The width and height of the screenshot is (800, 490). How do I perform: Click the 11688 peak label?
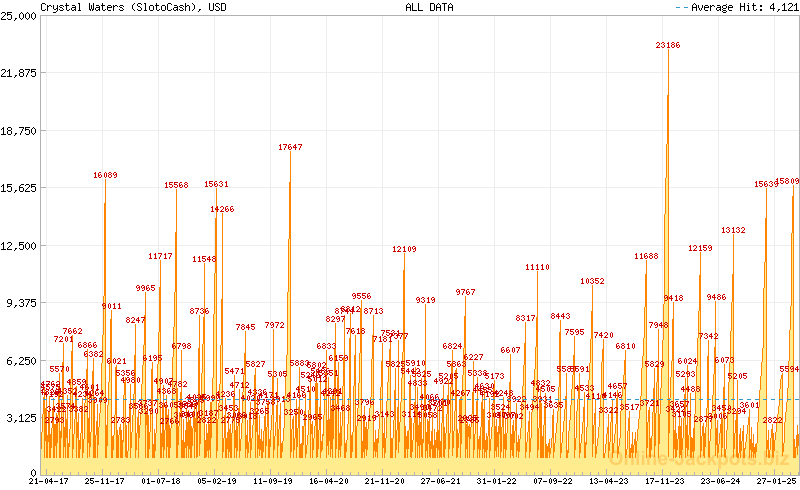(646, 256)
